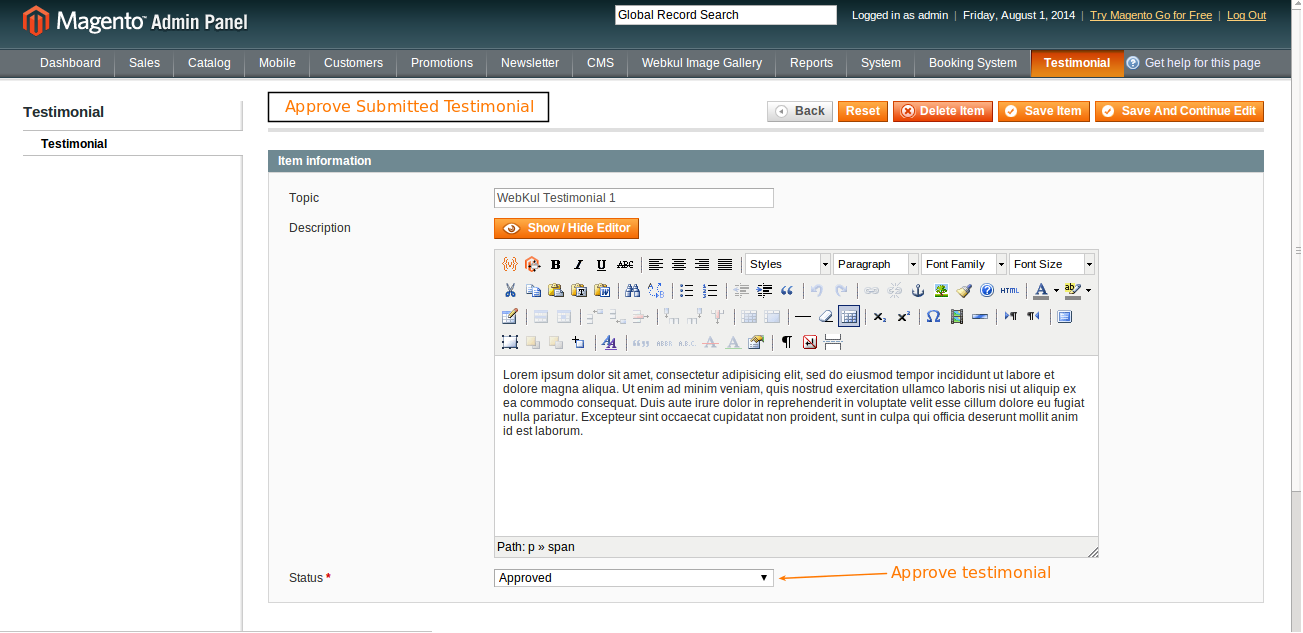Insert a page break icon
Screen dimensions: 1303x633
click(833, 342)
